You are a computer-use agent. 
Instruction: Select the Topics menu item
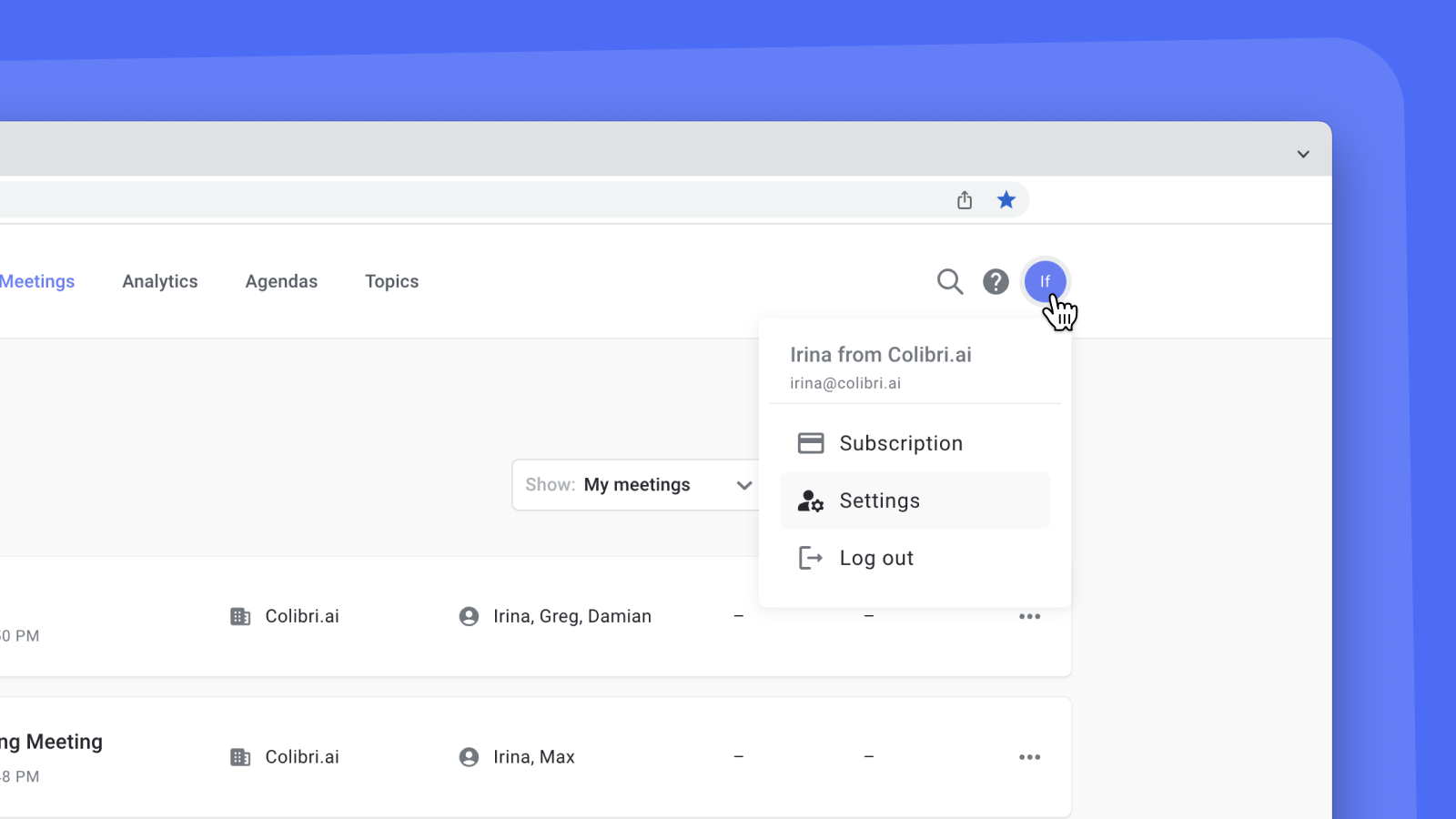pos(391,281)
